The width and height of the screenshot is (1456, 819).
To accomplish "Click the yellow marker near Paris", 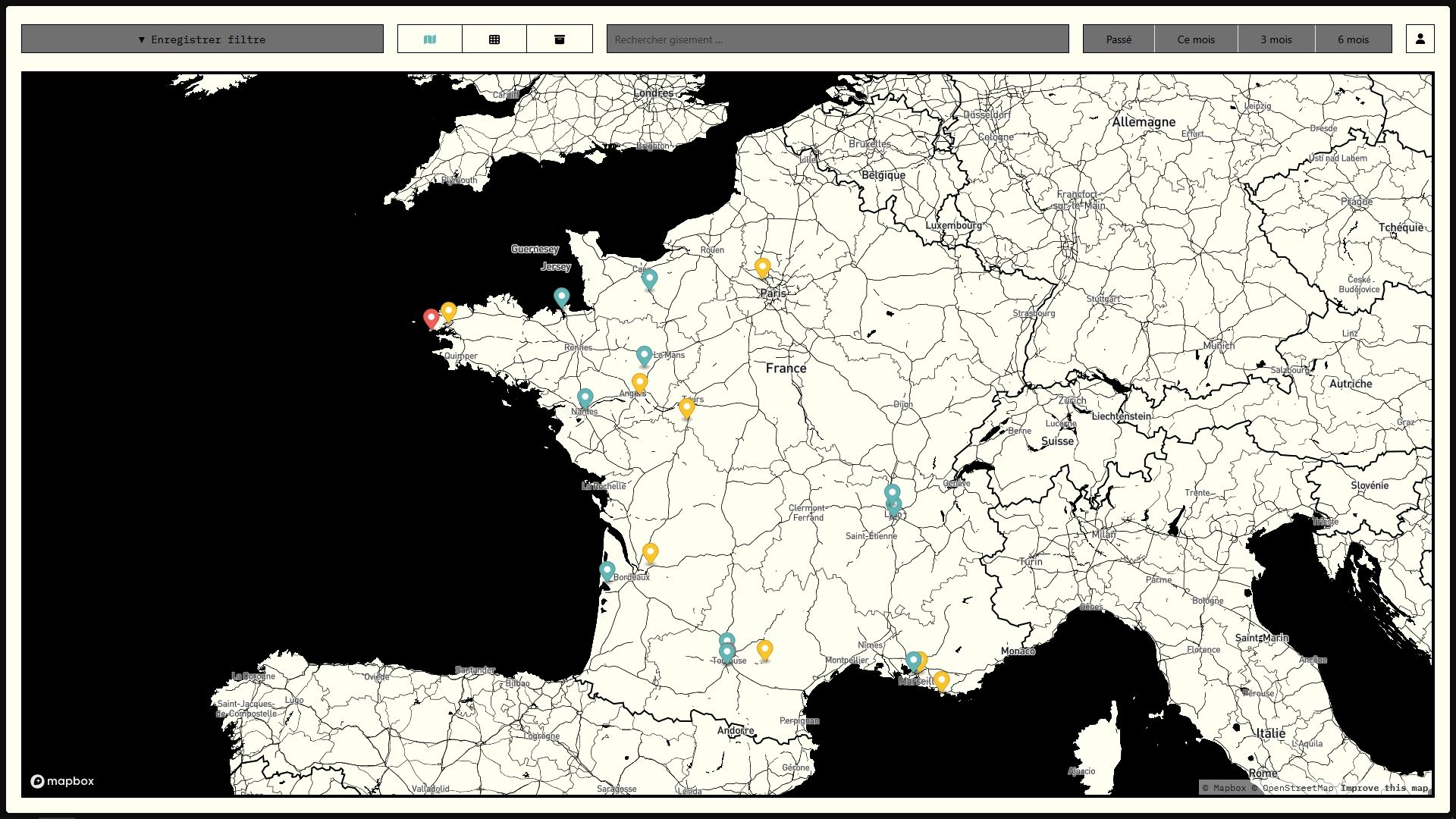I will [764, 267].
